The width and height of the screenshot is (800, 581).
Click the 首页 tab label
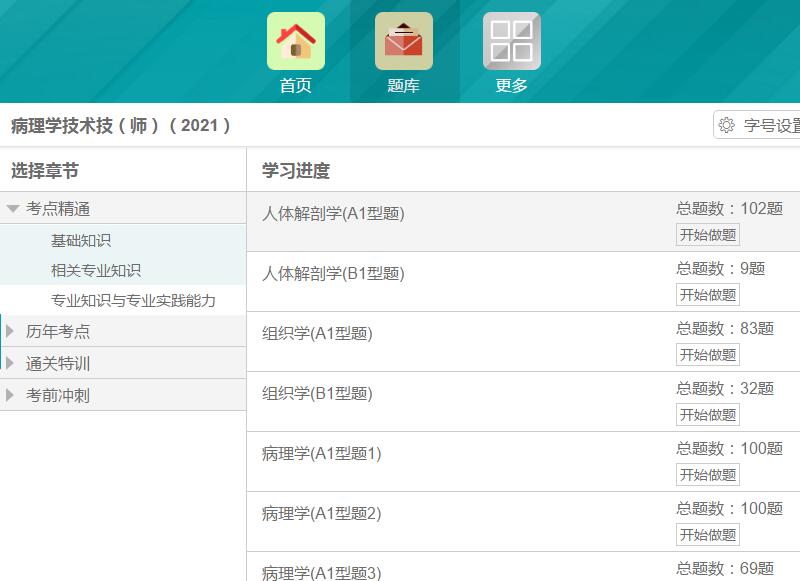[x=295, y=85]
